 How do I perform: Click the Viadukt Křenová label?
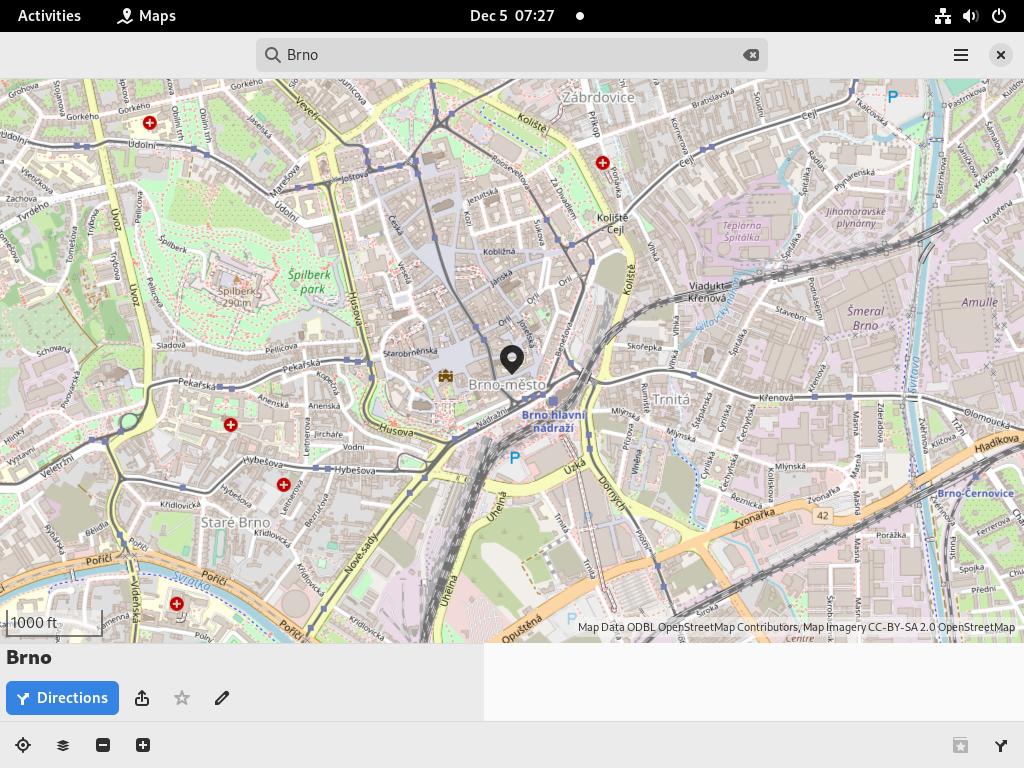click(x=707, y=292)
